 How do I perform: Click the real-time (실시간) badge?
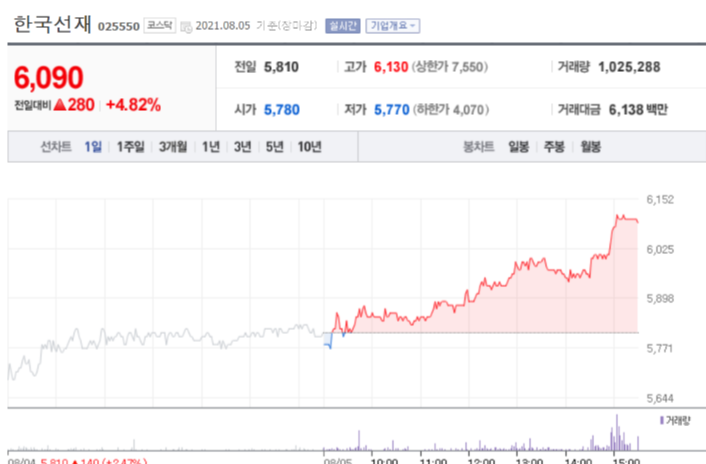(343, 25)
